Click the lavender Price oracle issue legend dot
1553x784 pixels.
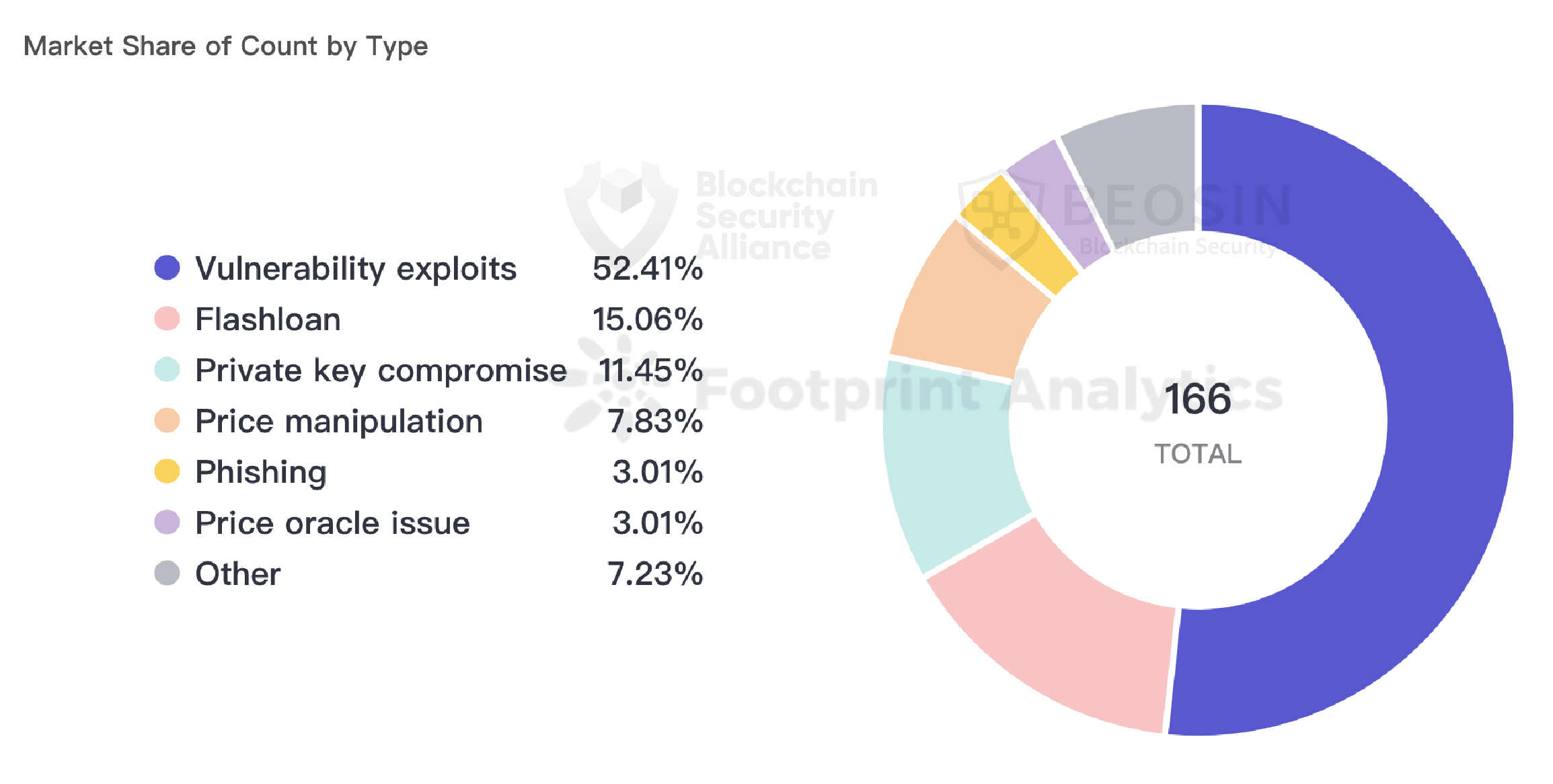coord(167,522)
